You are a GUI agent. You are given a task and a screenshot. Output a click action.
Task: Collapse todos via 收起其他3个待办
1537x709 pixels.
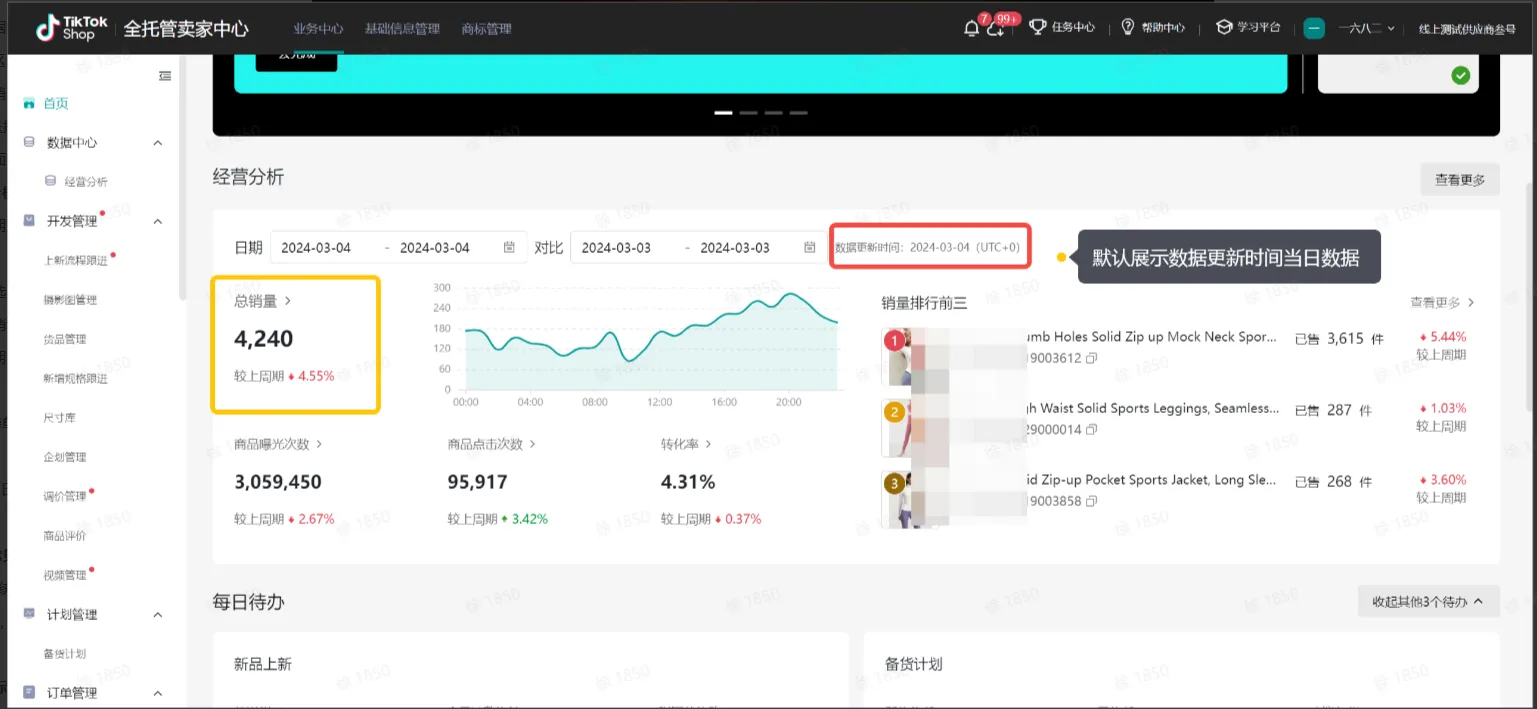tap(1428, 601)
